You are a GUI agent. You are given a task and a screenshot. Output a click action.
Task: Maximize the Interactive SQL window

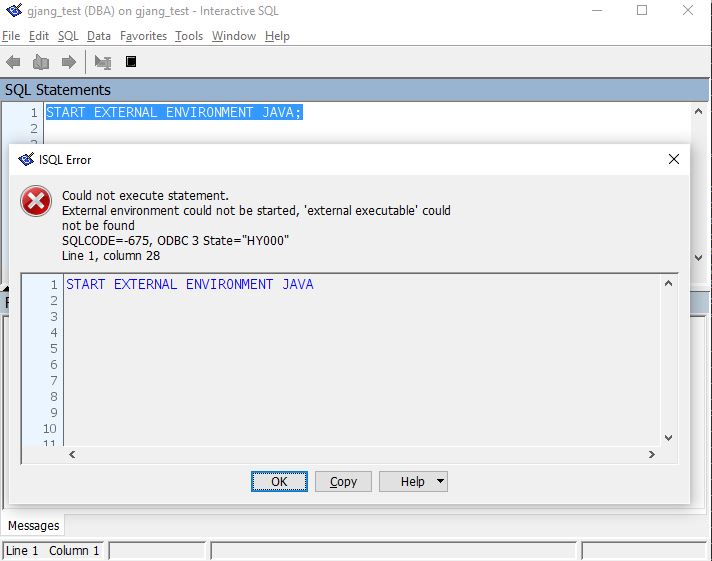coord(642,10)
